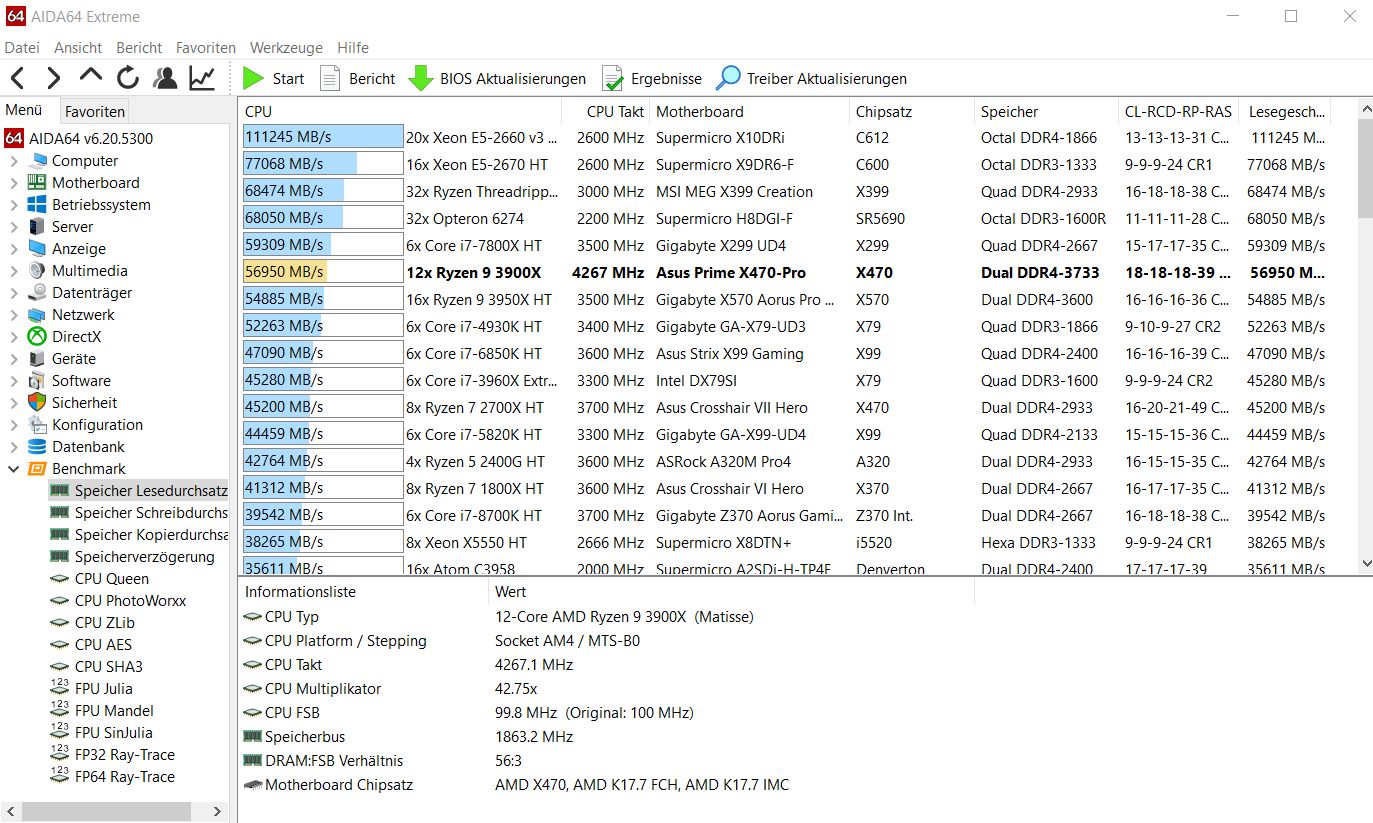The width and height of the screenshot is (1373, 823).
Task: Select the CPU SHA3 benchmark
Action: point(94,666)
